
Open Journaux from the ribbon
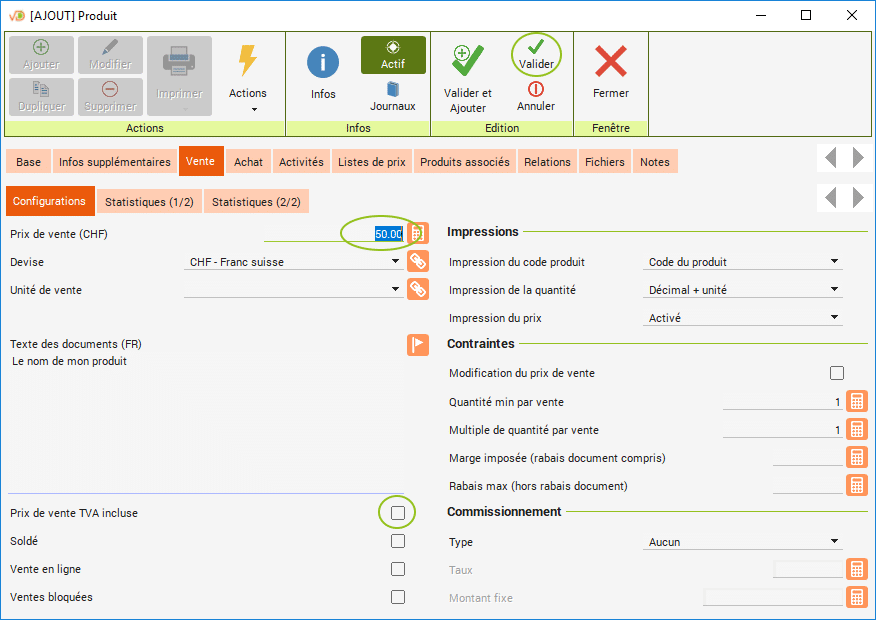[392, 95]
